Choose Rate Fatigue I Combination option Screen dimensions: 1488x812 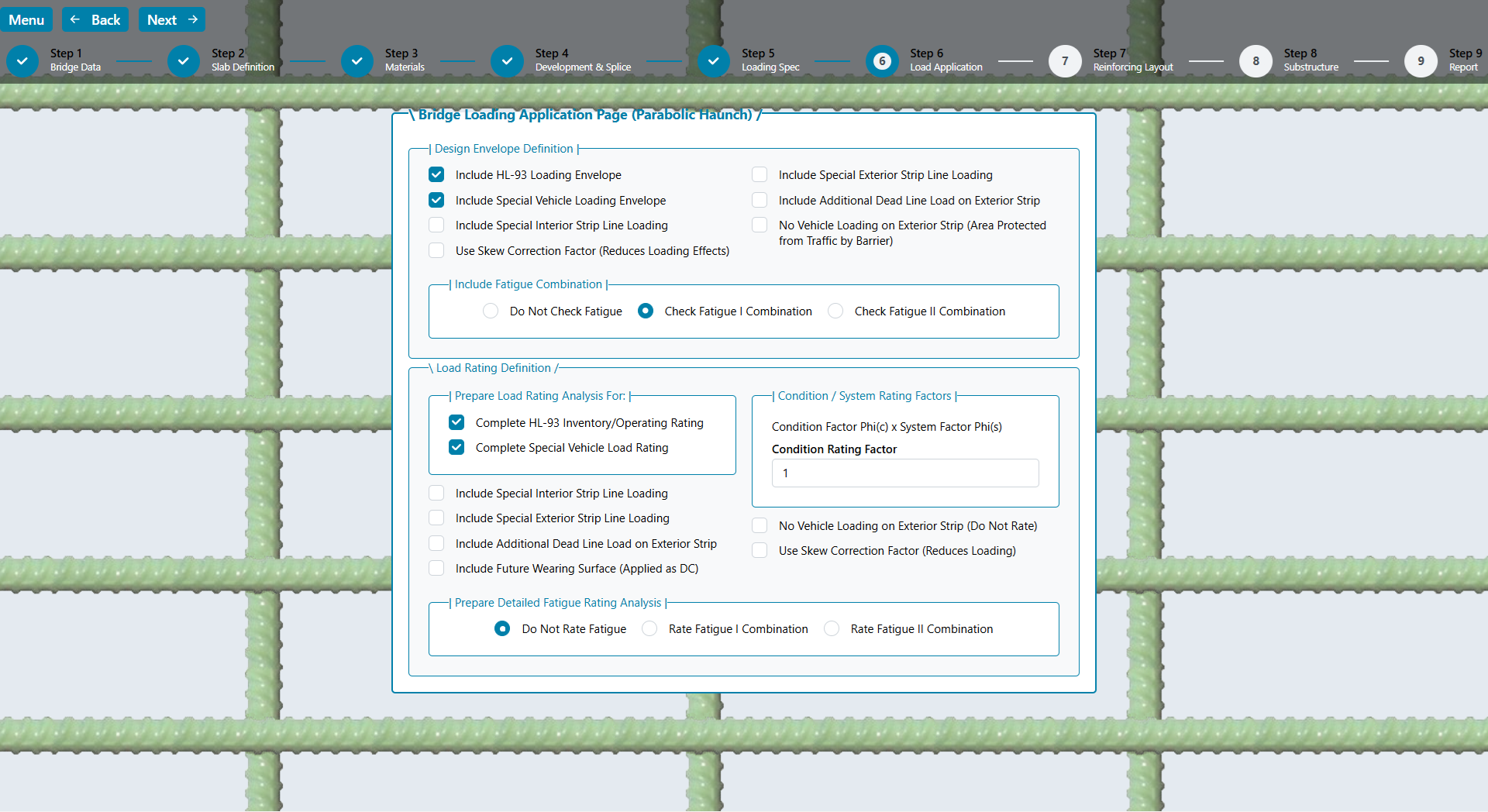(649, 629)
